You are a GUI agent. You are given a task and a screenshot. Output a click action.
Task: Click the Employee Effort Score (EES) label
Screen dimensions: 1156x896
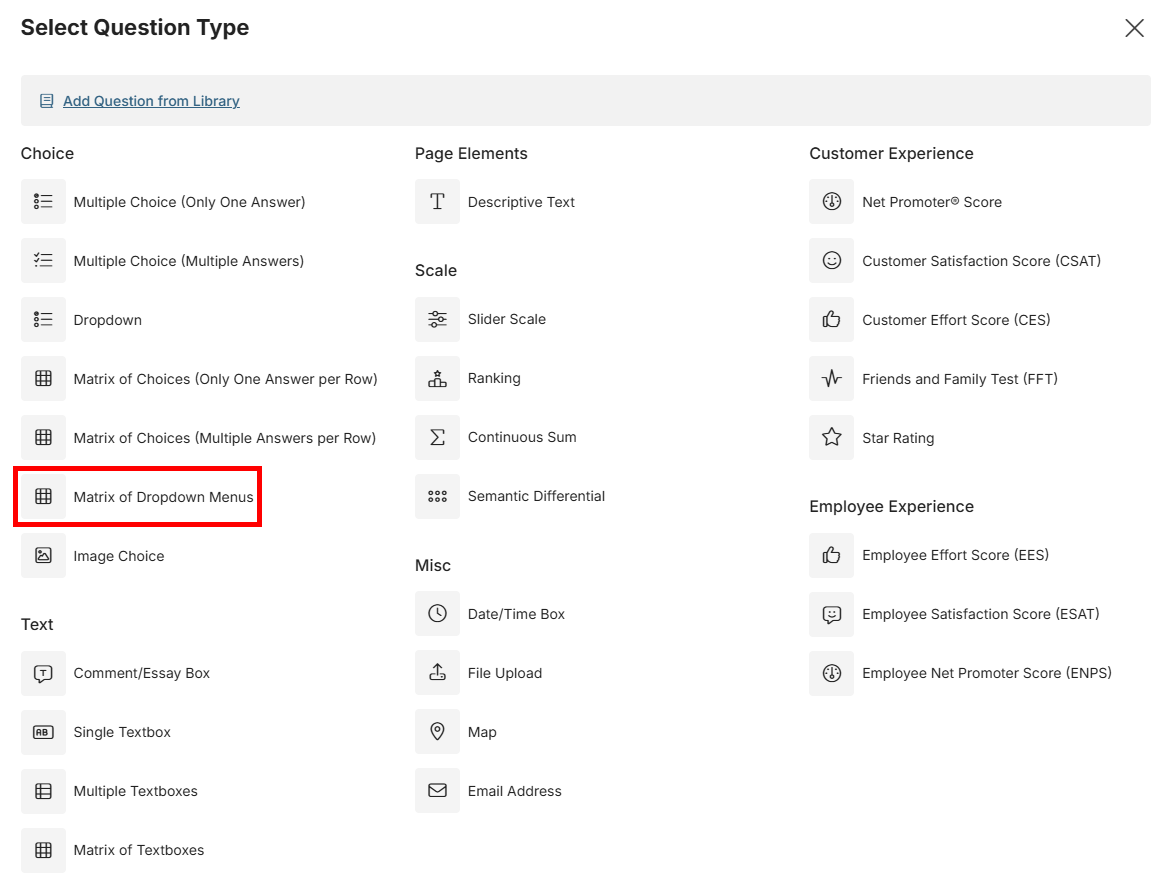[955, 555]
